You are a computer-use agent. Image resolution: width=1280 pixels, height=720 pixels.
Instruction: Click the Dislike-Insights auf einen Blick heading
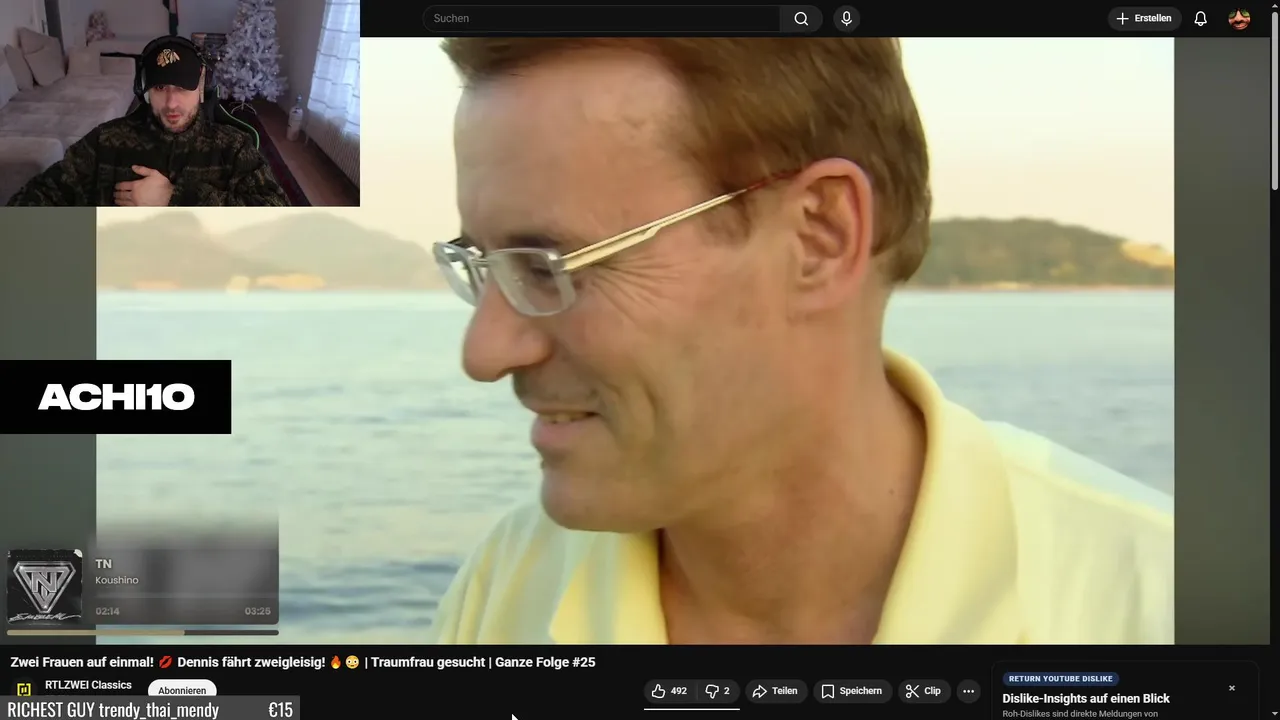coord(1086,698)
